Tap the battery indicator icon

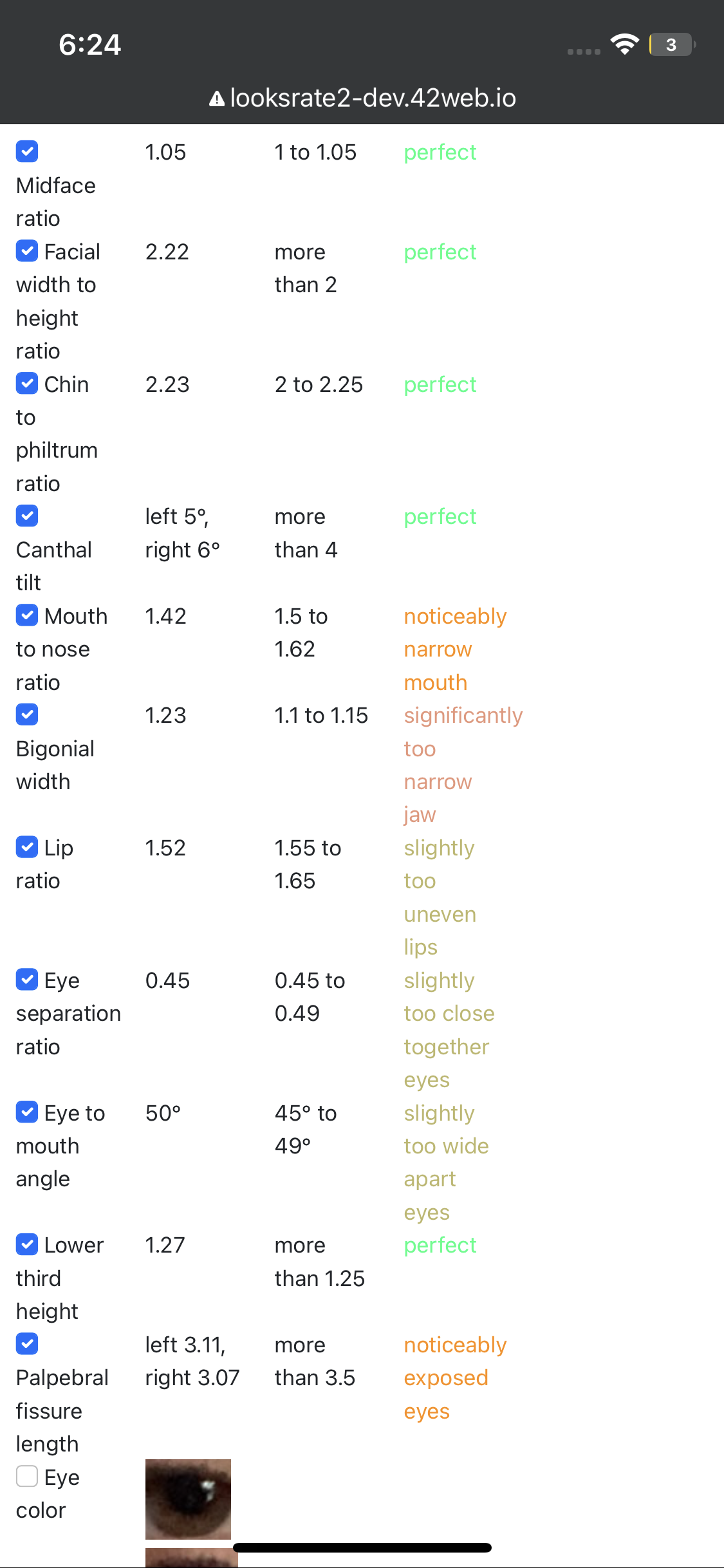673,44
